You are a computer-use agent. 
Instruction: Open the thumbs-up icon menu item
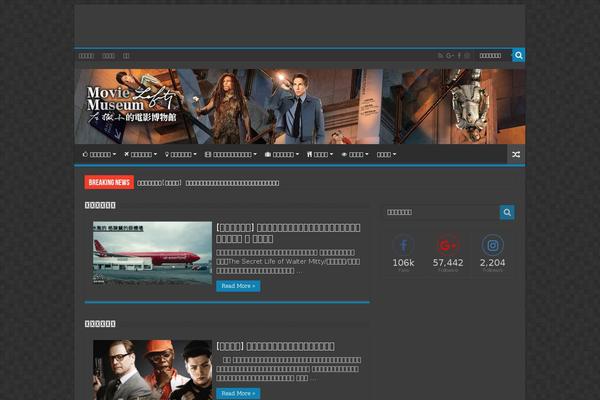99,154
